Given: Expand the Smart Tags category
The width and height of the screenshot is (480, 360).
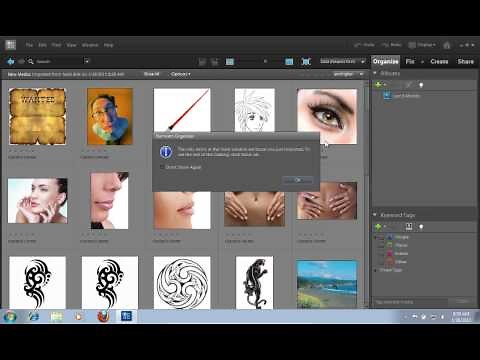Looking at the screenshot, I should pyautogui.click(x=375, y=270).
